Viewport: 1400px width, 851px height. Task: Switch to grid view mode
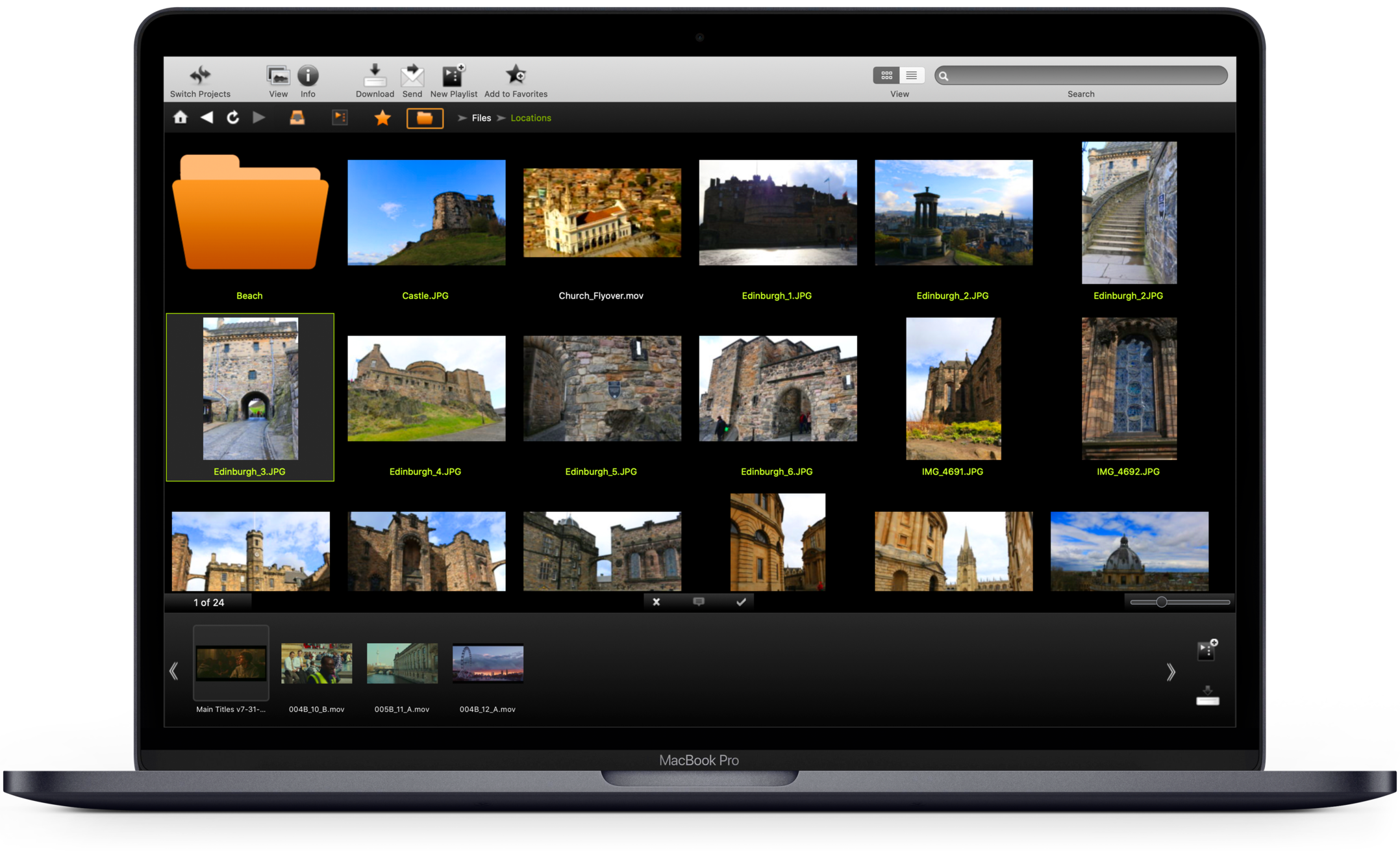click(x=886, y=75)
